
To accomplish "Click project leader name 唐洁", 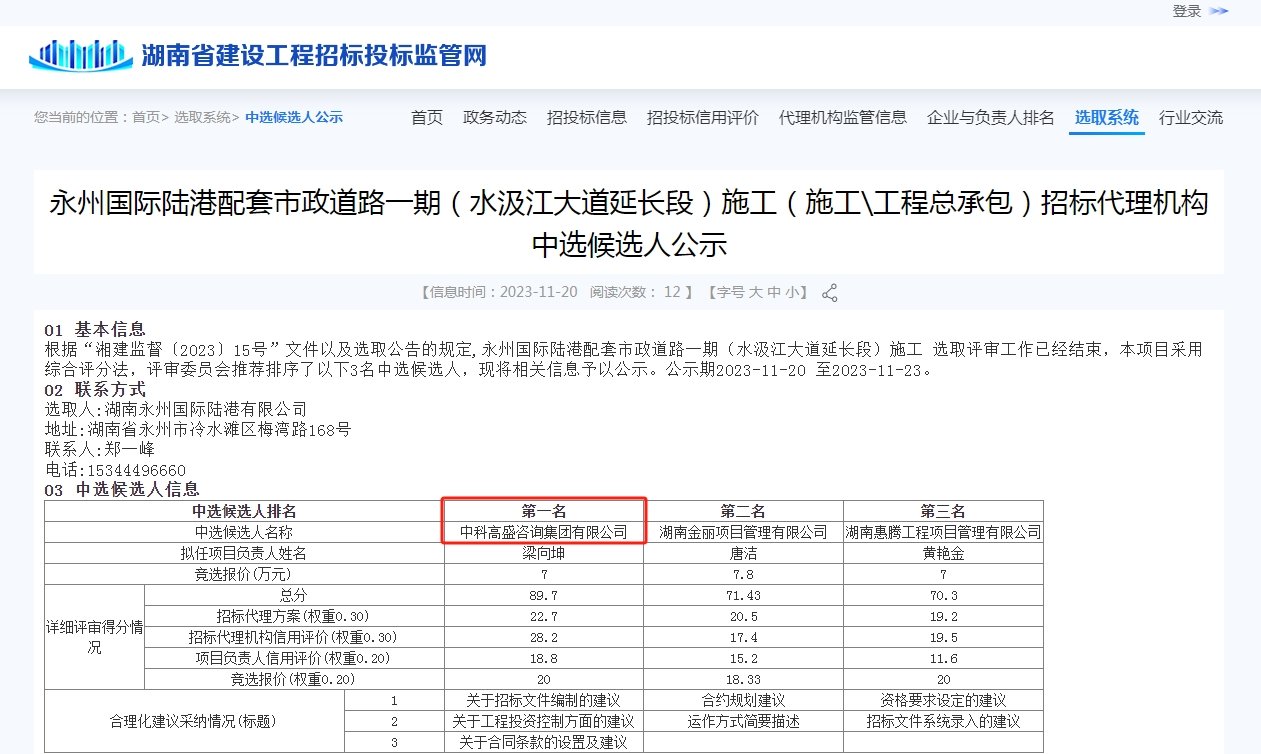I will point(743,553).
